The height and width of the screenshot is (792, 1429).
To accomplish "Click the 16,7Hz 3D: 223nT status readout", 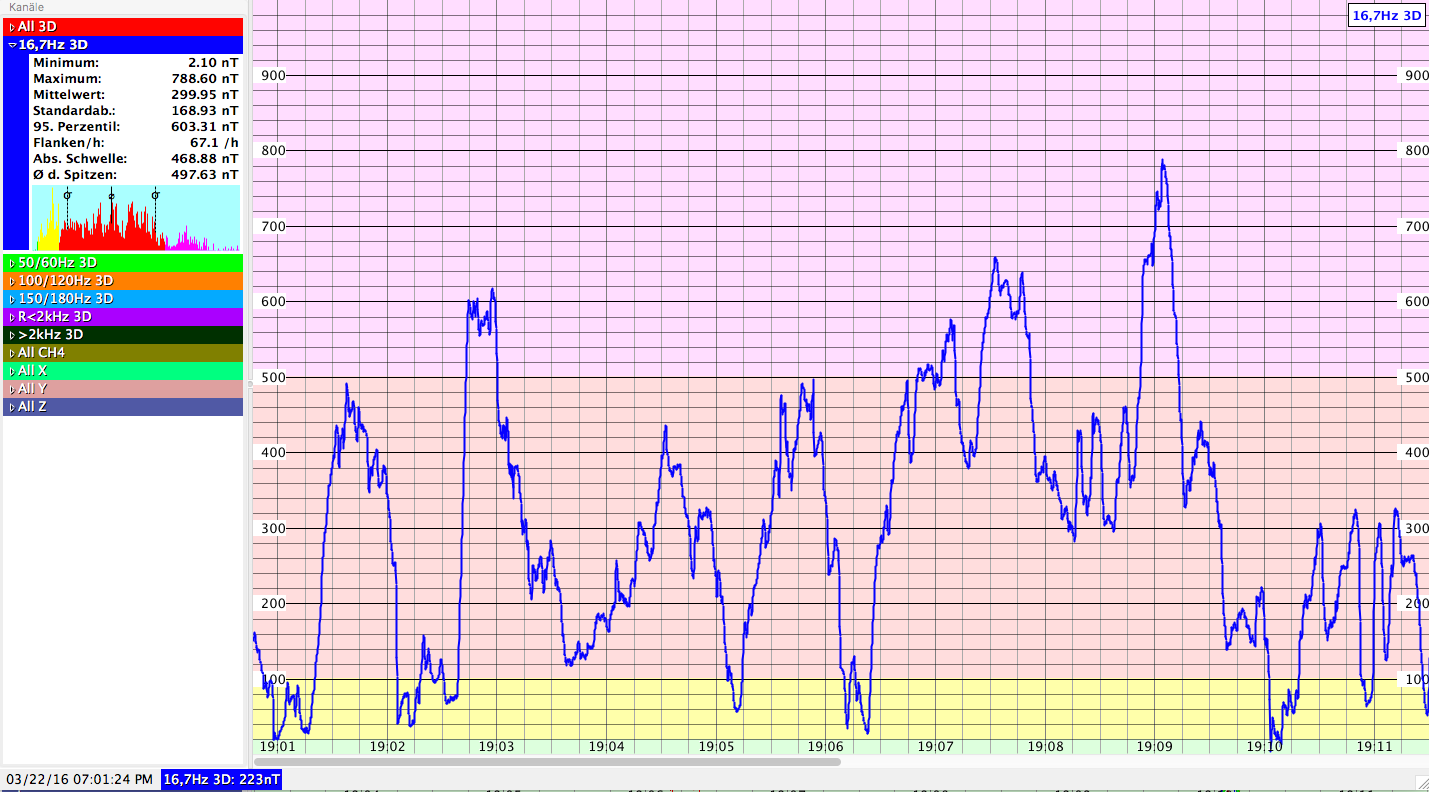I will click(x=222, y=779).
